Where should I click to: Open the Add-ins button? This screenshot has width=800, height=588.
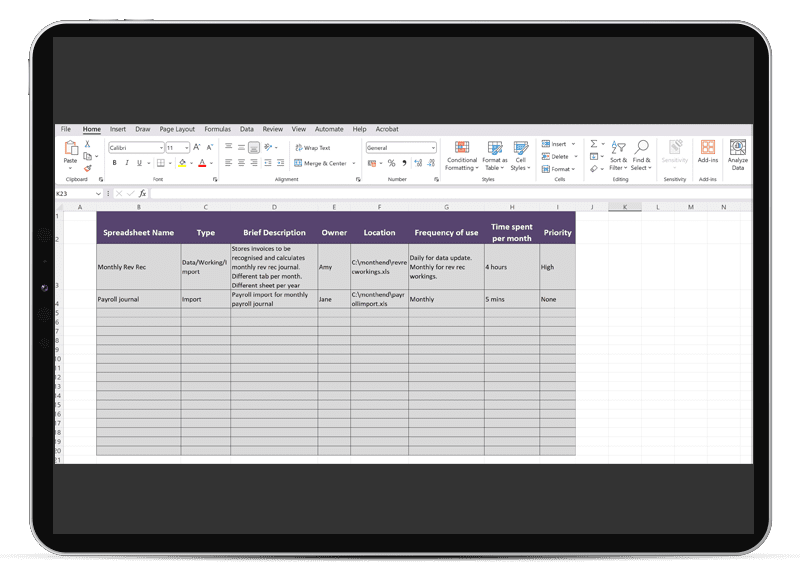[x=708, y=152]
